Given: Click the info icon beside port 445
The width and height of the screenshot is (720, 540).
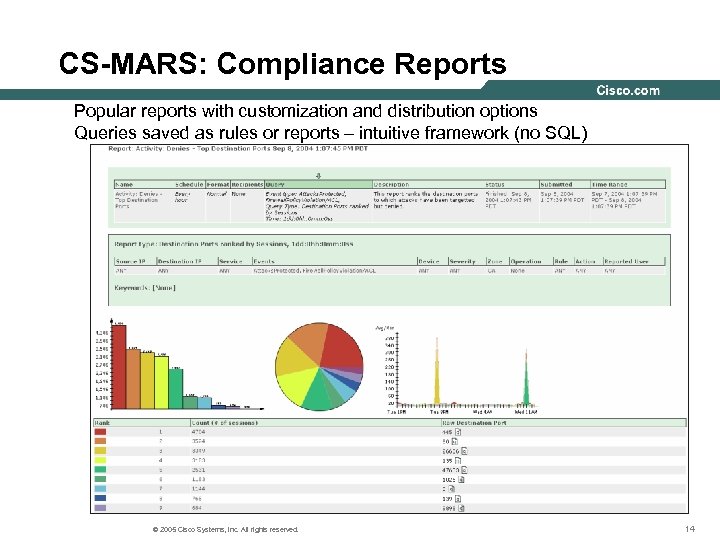Looking at the screenshot, I should [x=458, y=432].
